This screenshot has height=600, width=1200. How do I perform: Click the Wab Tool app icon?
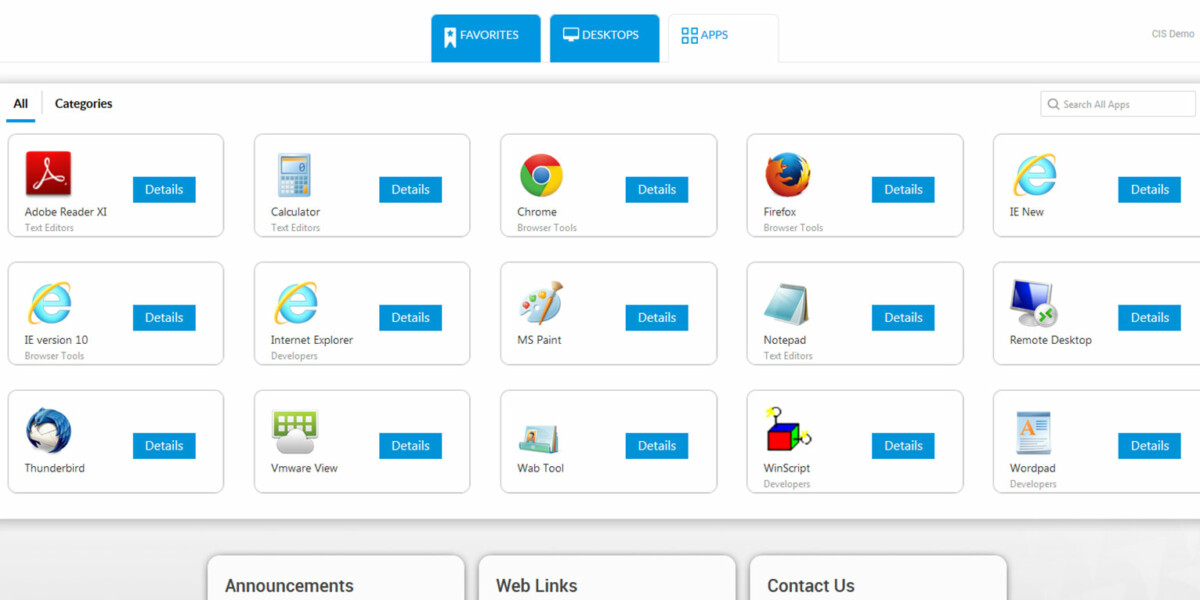point(538,438)
